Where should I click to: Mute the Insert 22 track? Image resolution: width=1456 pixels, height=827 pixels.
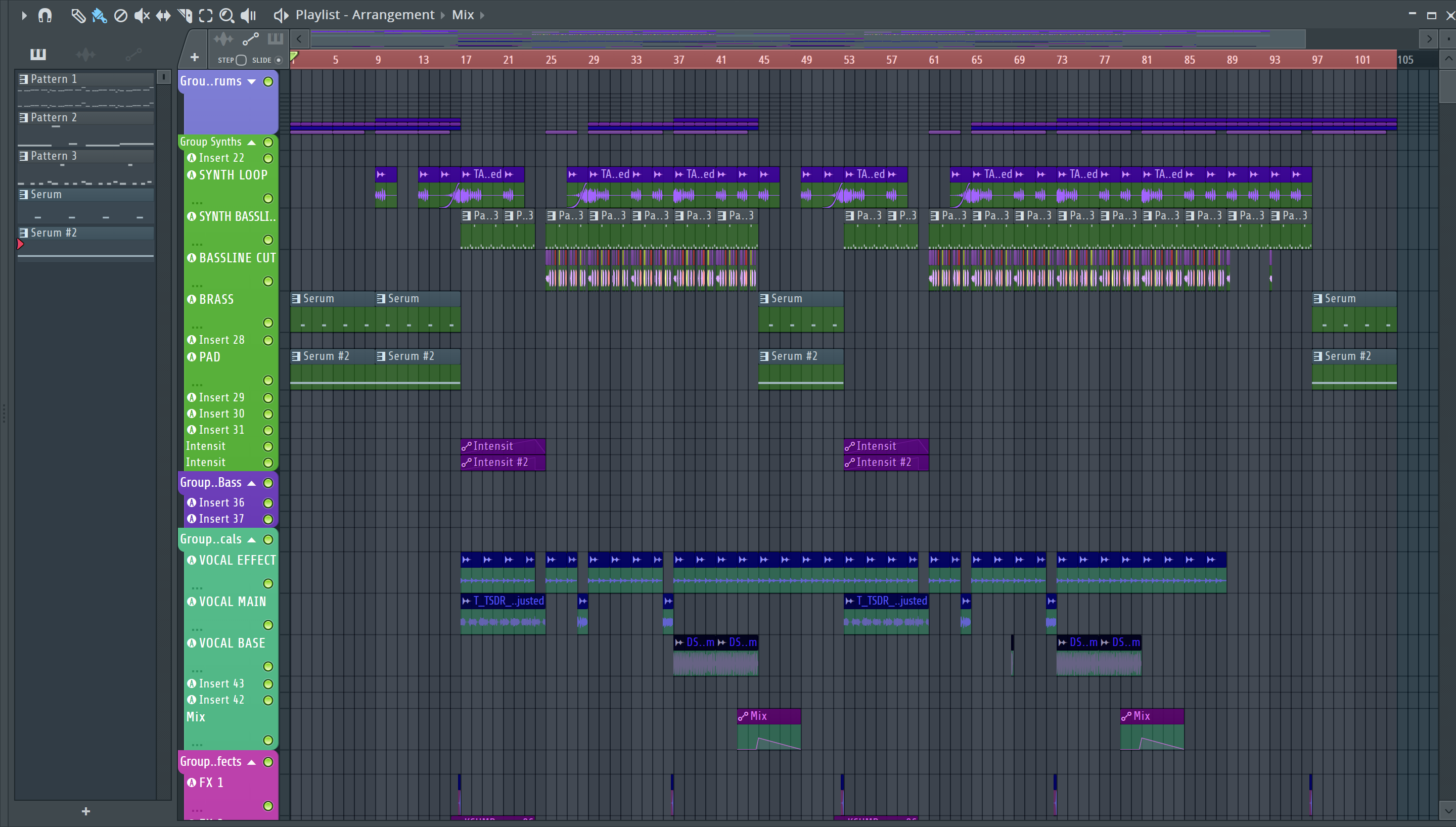pyautogui.click(x=268, y=158)
